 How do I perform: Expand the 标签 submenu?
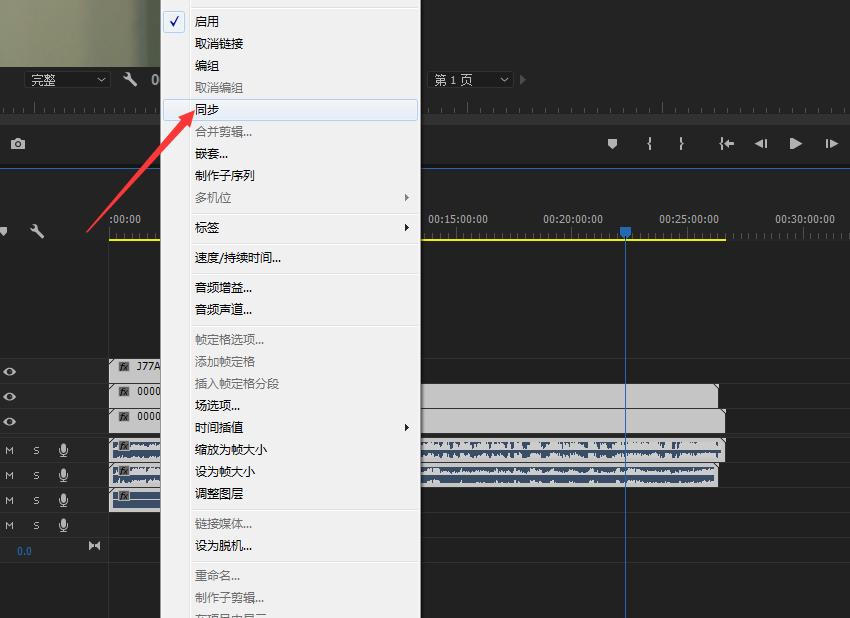(290, 228)
